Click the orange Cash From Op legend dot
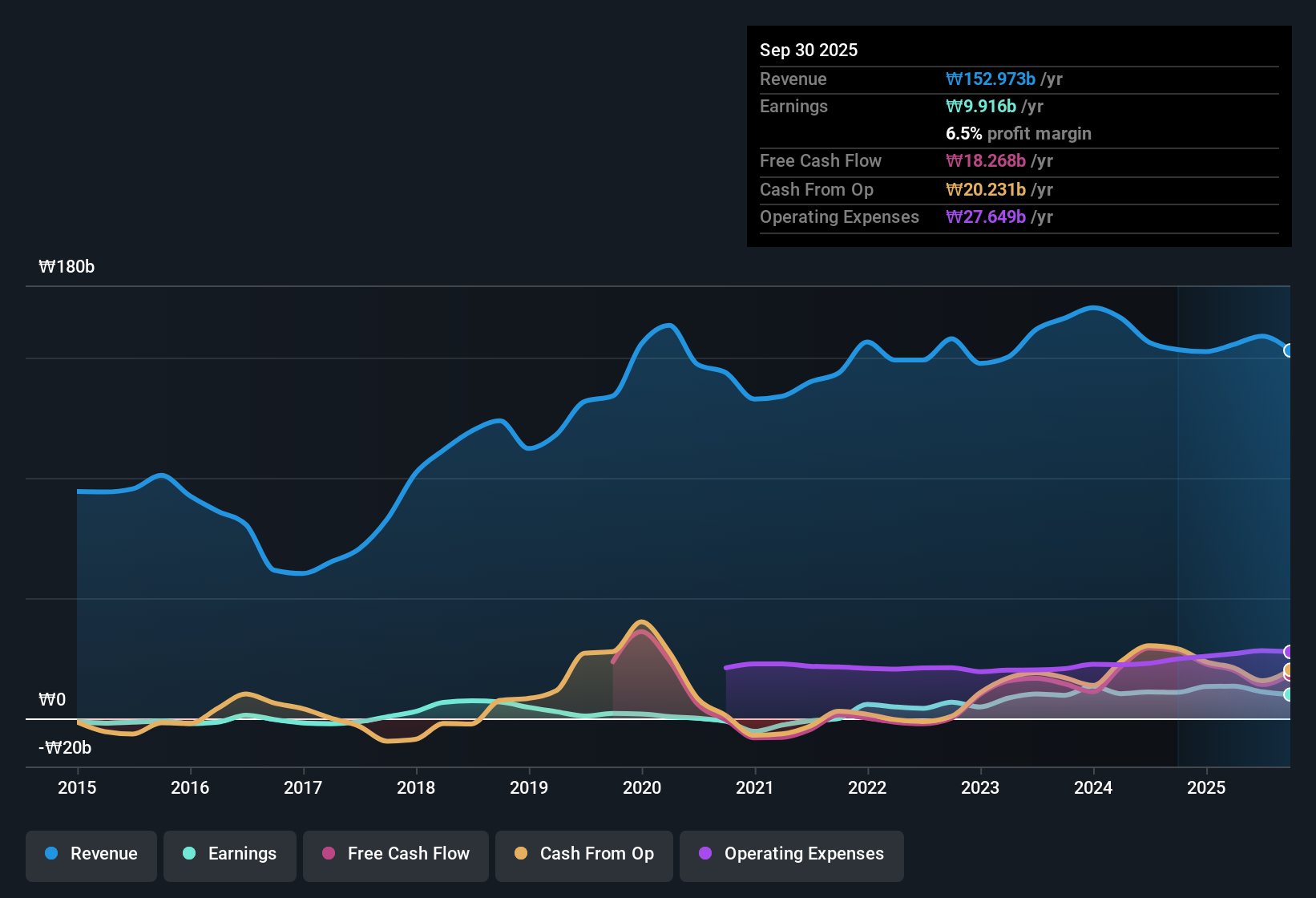Screen dimensions: 1316x898 [521, 854]
